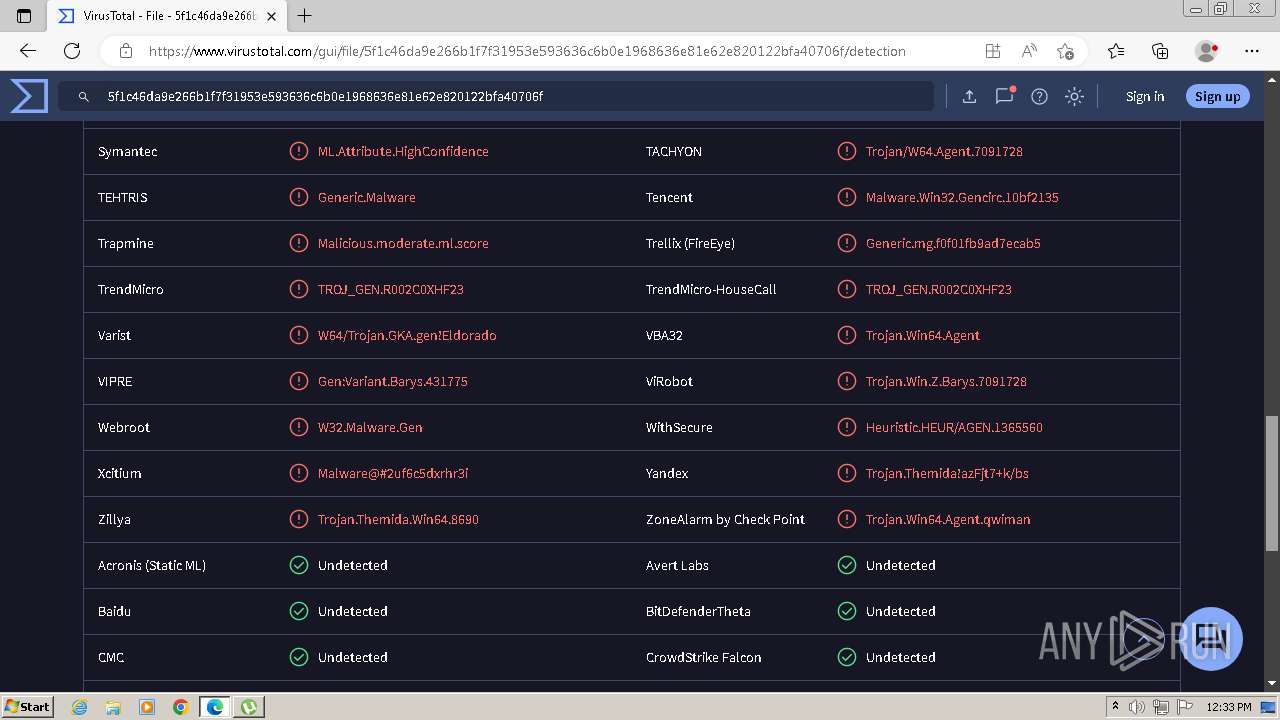Screen dimensions: 1280x720
Task: Click the Acronis undetected checkmark icon
Action: (298, 565)
